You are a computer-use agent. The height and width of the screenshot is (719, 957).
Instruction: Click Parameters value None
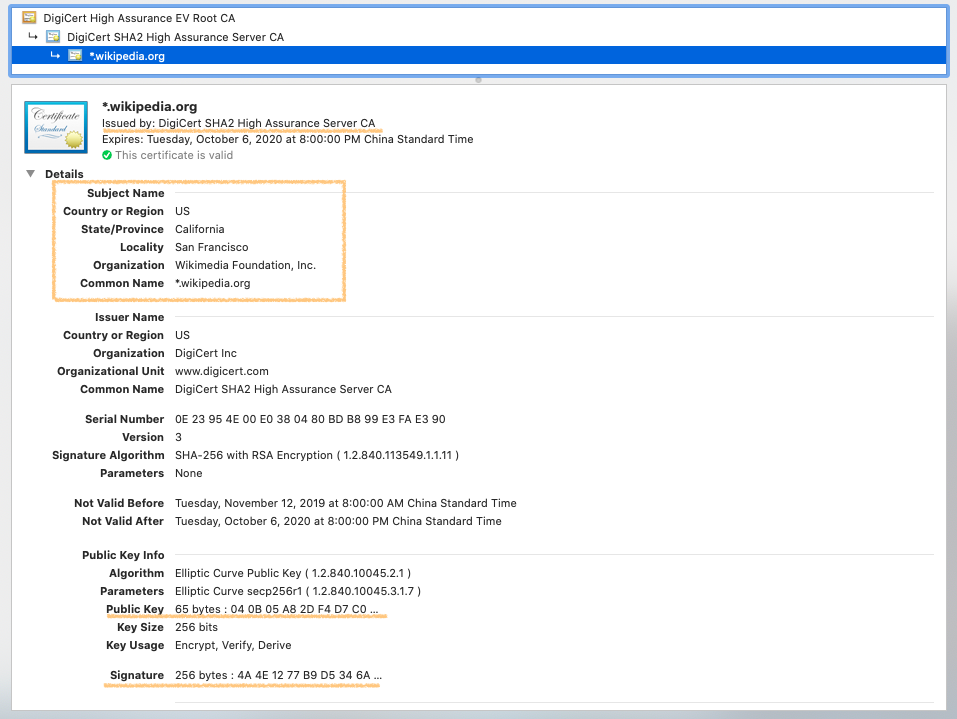(189, 473)
